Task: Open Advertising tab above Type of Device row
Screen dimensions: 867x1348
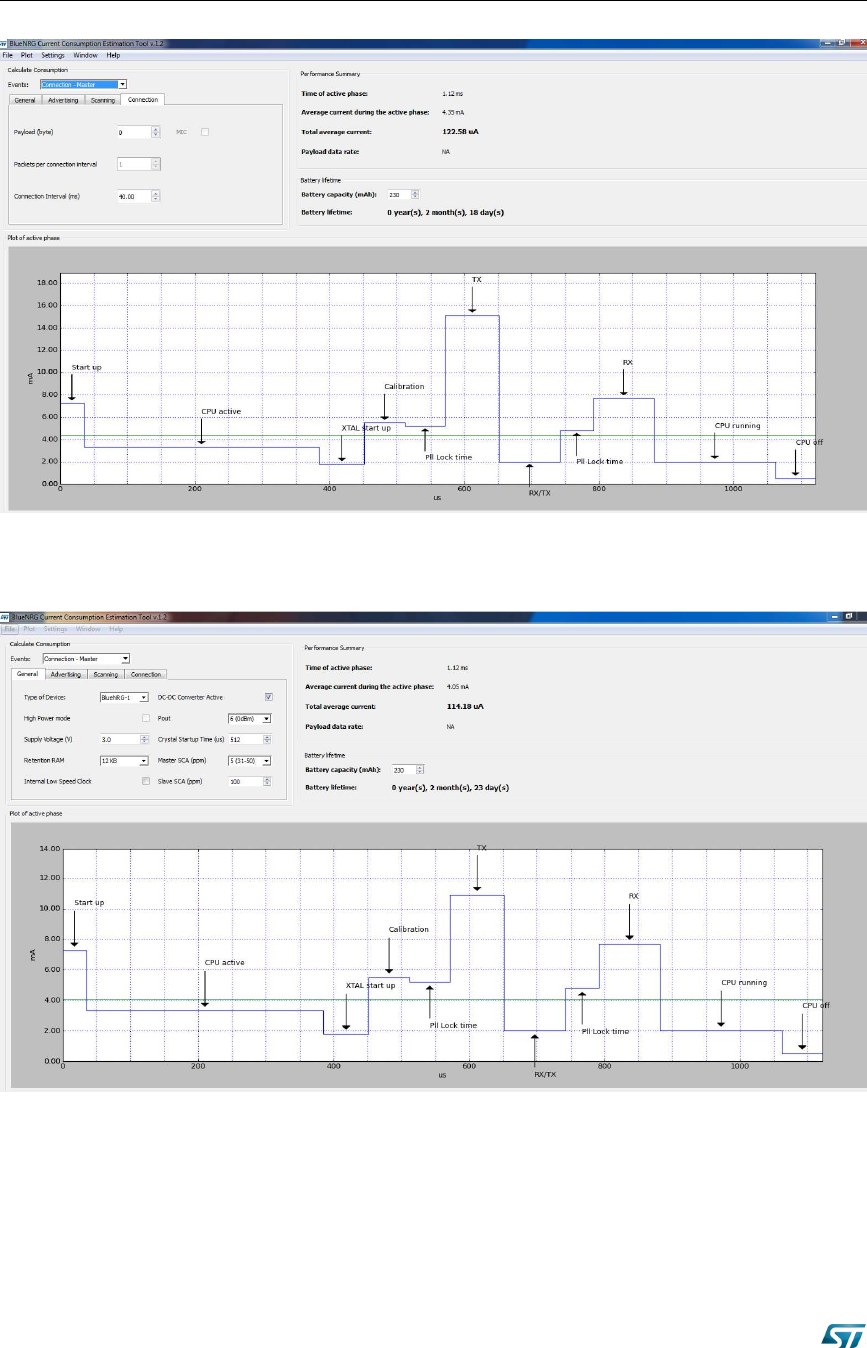Action: [x=66, y=675]
